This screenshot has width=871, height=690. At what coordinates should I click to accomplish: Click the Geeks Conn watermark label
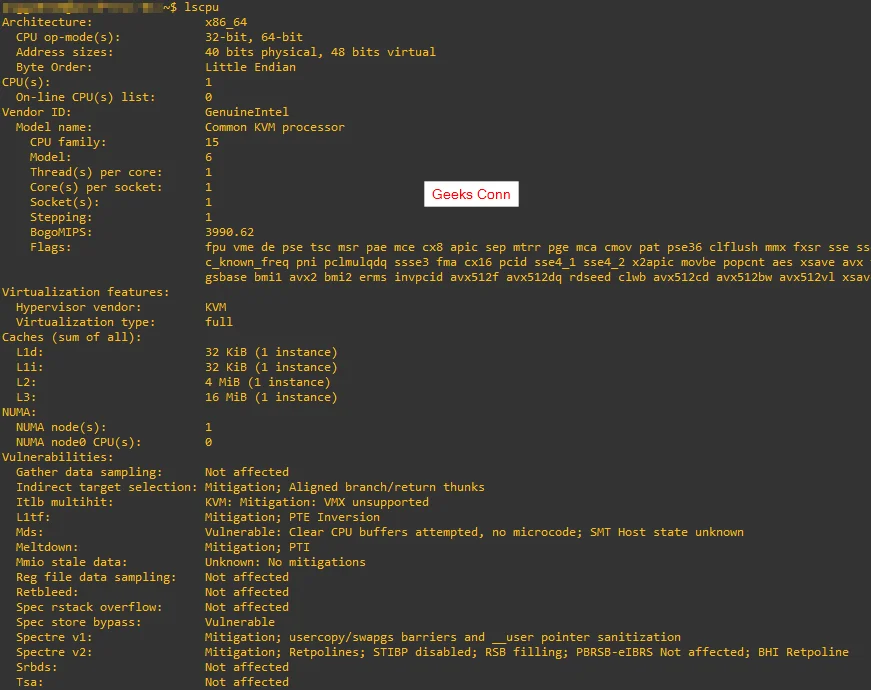[x=471, y=193]
